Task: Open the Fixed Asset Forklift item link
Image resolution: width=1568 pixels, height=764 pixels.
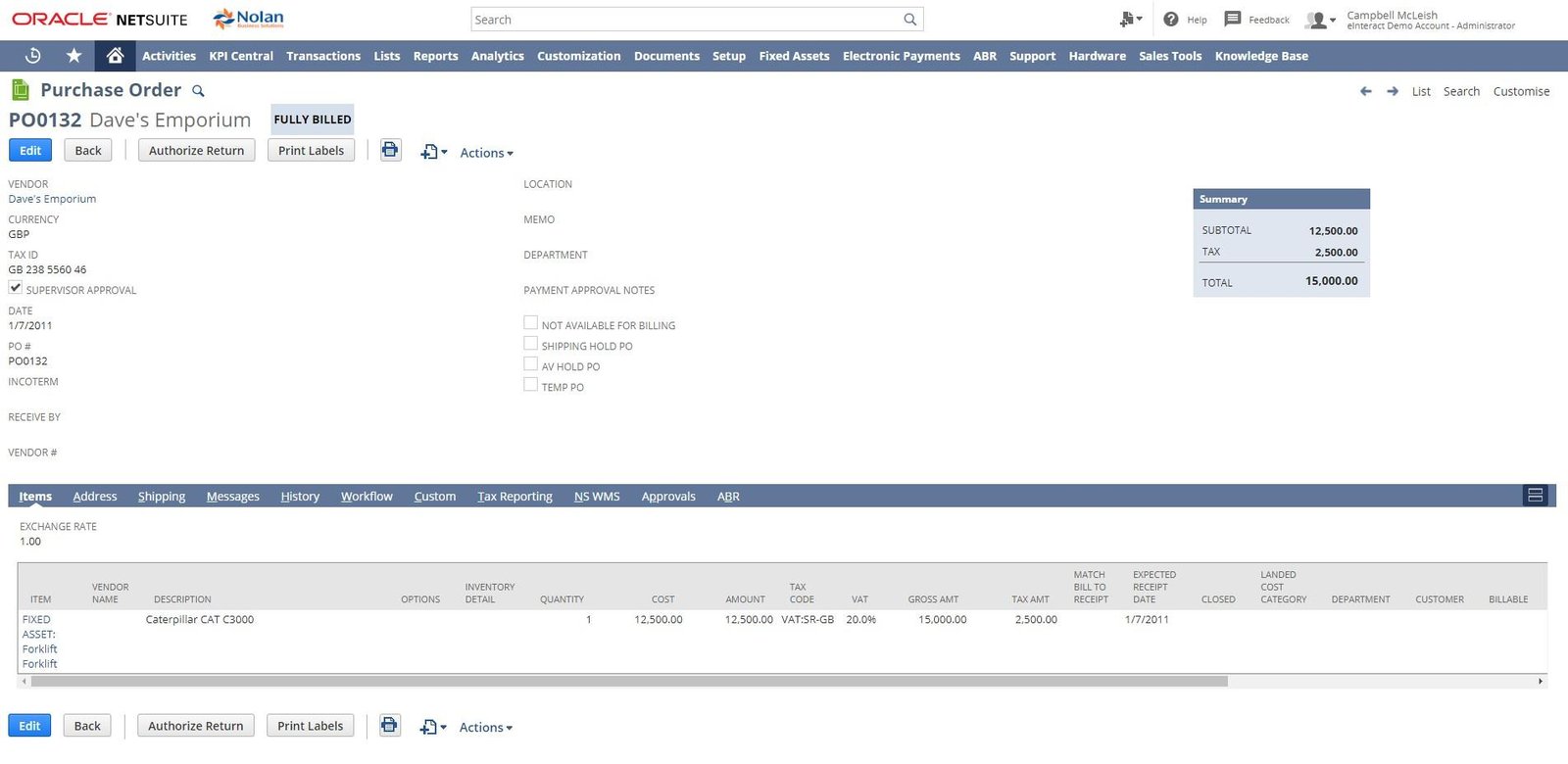Action: tap(40, 642)
